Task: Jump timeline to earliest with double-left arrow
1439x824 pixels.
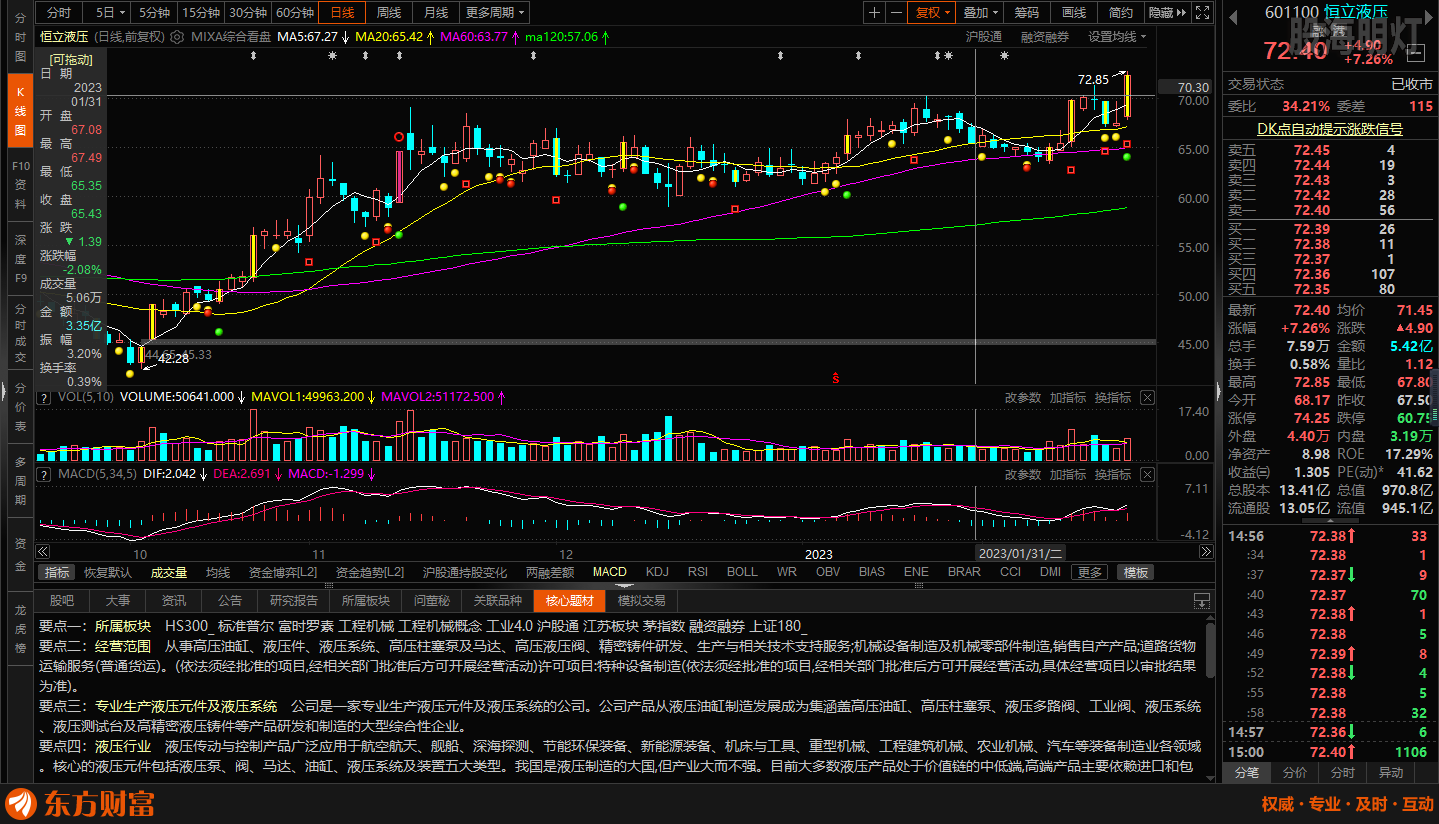Action: pyautogui.click(x=43, y=552)
